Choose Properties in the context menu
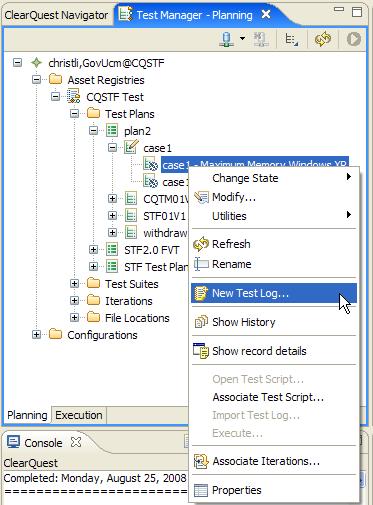373x505 pixels. click(274, 490)
